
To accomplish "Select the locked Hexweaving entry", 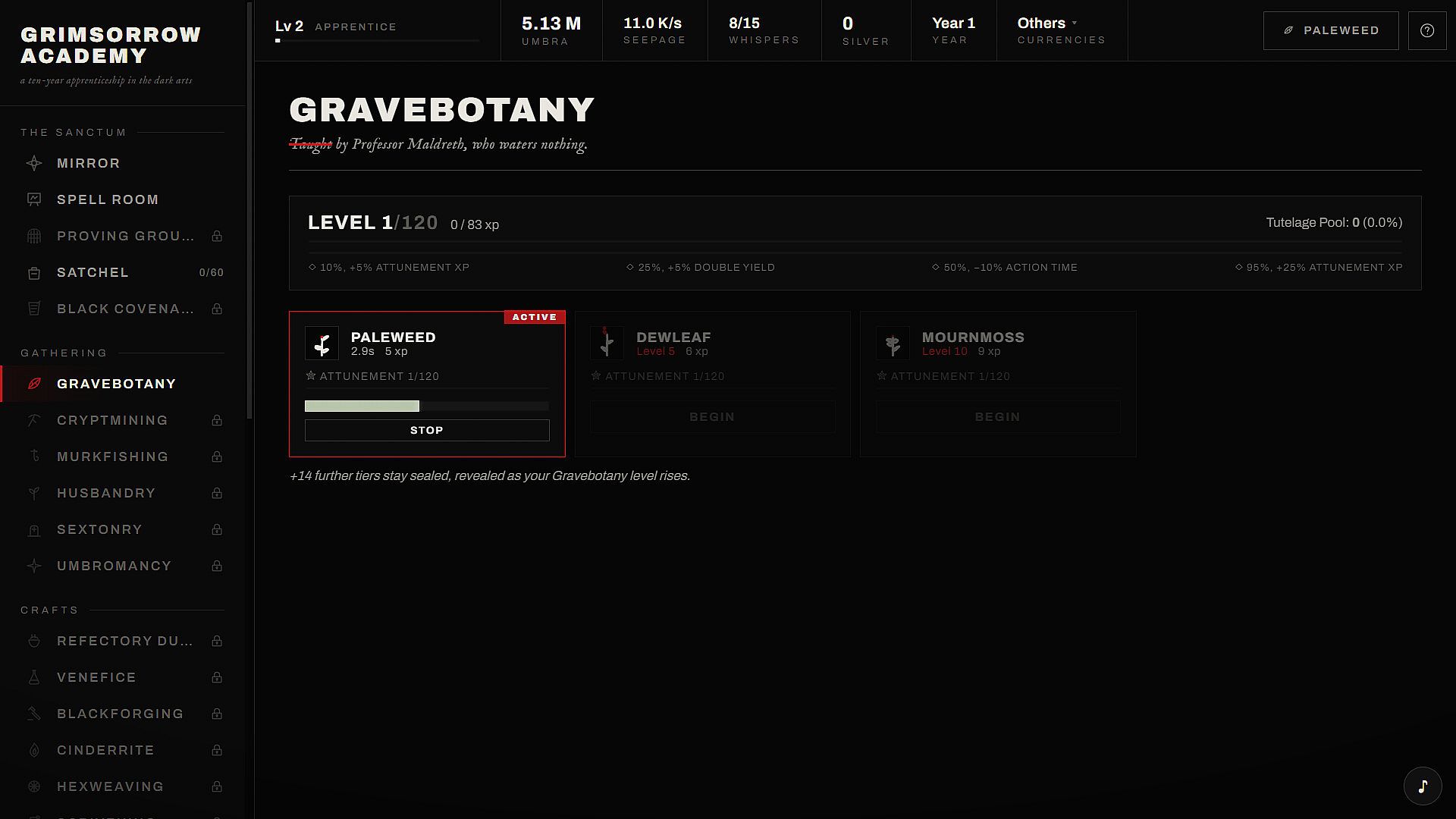I will tap(122, 786).
